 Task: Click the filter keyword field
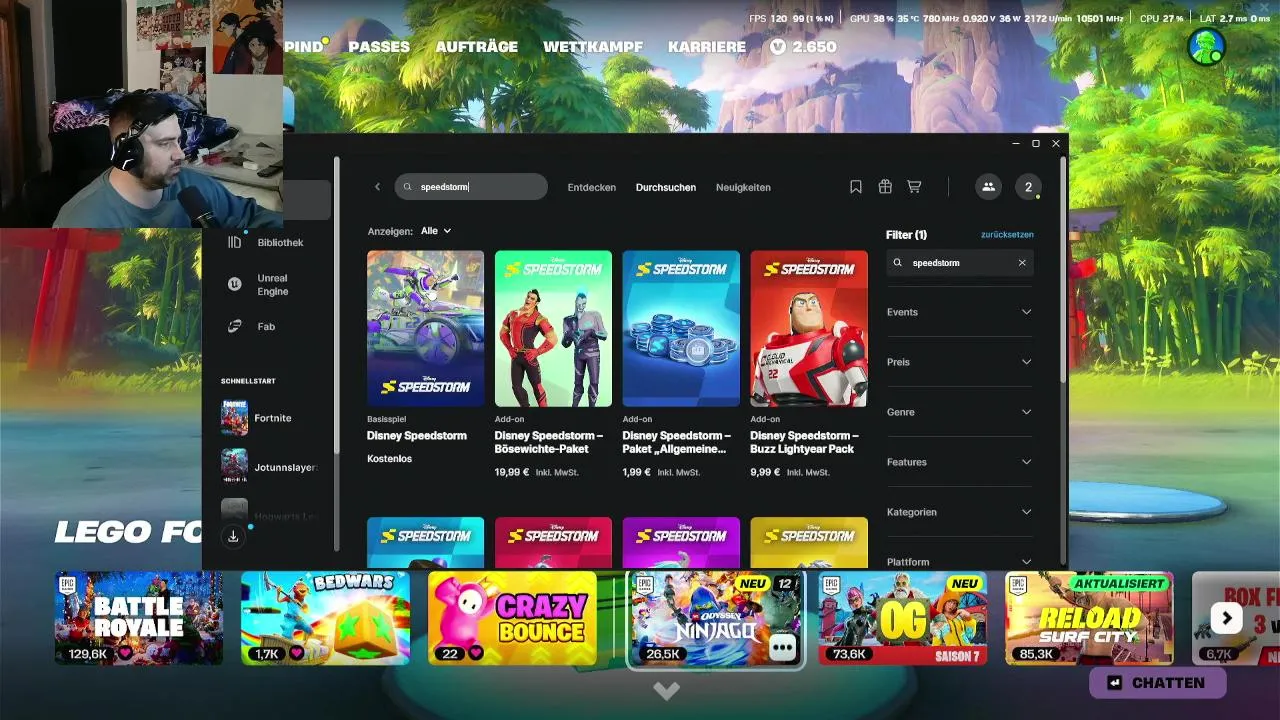click(x=960, y=263)
